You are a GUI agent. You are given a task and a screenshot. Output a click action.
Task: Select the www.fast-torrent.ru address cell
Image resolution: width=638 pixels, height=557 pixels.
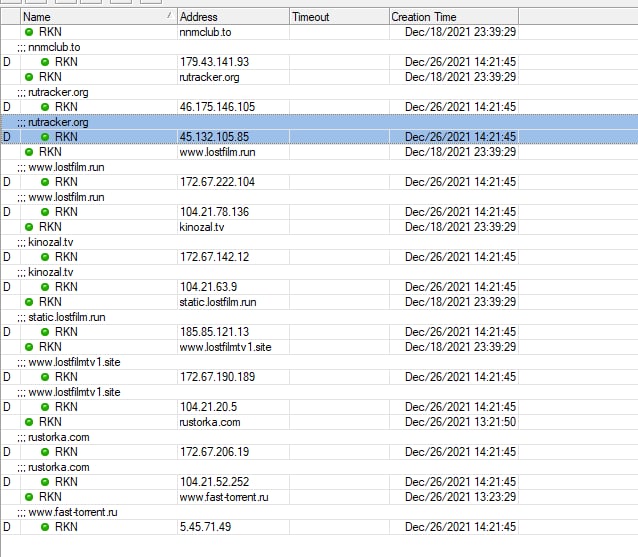[x=233, y=497]
